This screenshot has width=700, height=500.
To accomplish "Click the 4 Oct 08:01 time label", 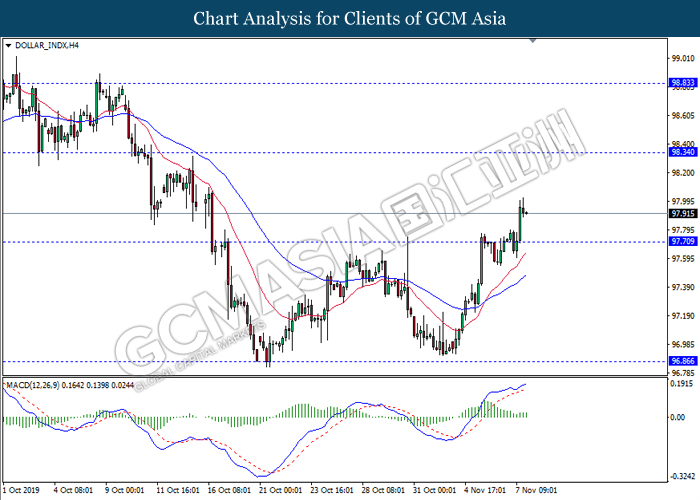I will [73, 490].
